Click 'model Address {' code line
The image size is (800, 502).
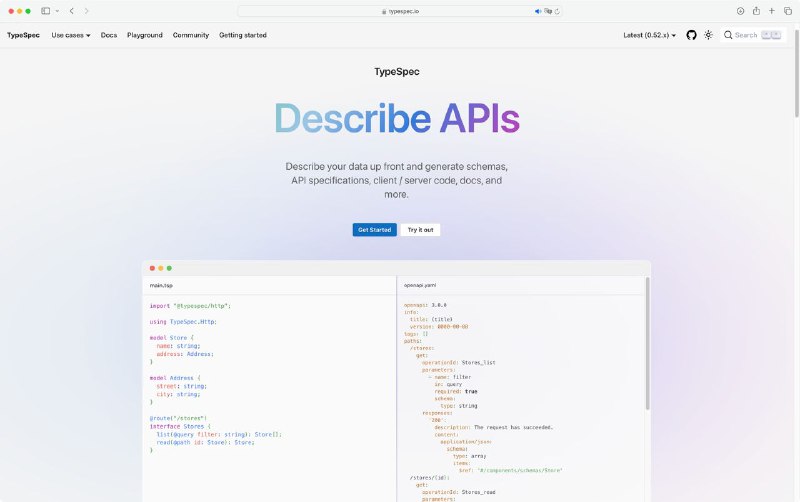point(175,378)
